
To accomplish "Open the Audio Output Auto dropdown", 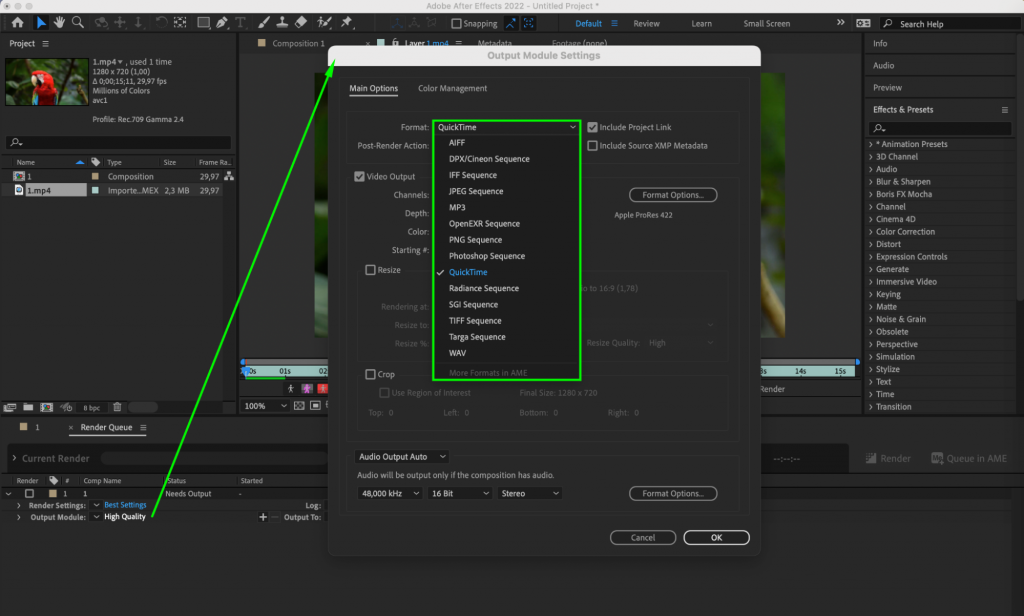I will pyautogui.click(x=403, y=456).
